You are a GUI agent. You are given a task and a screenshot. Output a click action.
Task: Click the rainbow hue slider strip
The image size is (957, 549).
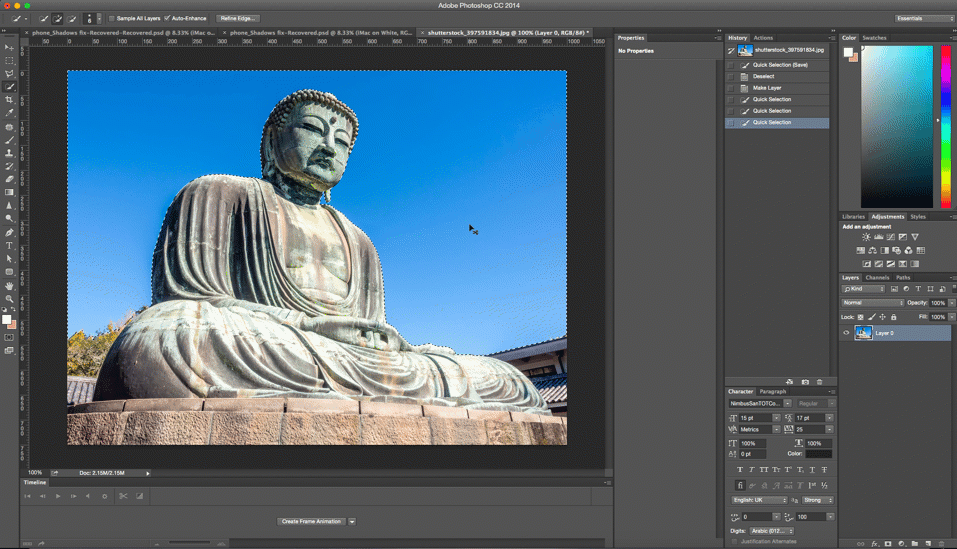click(946, 127)
